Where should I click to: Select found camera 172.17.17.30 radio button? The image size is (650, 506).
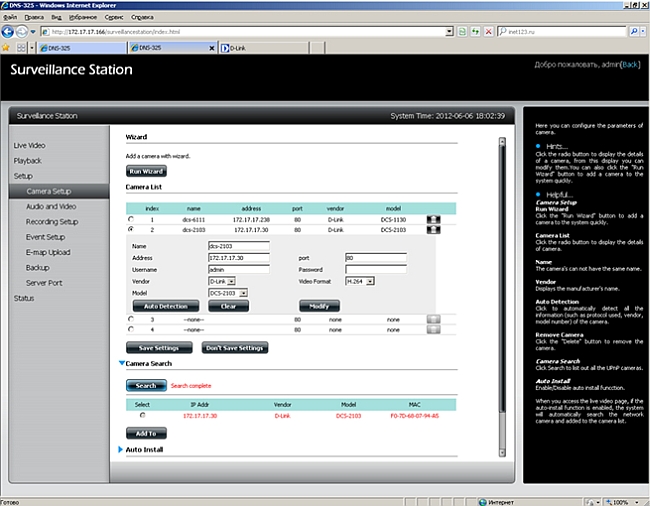142,414
